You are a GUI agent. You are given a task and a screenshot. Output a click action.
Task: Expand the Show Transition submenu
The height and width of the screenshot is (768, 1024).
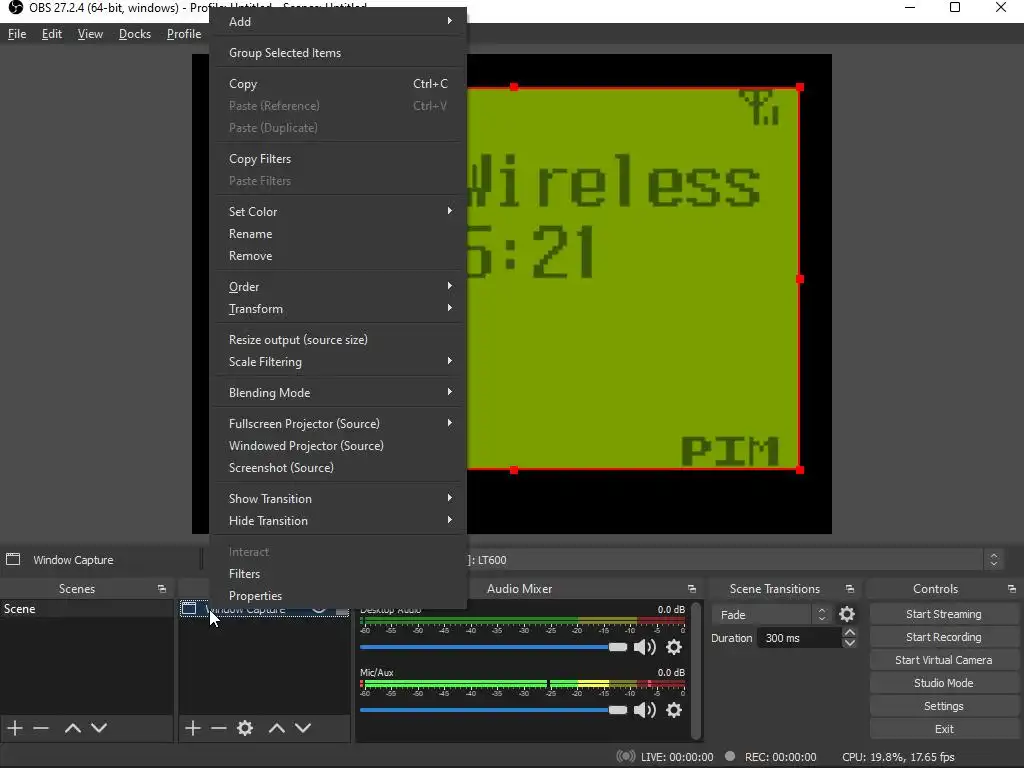(340, 499)
